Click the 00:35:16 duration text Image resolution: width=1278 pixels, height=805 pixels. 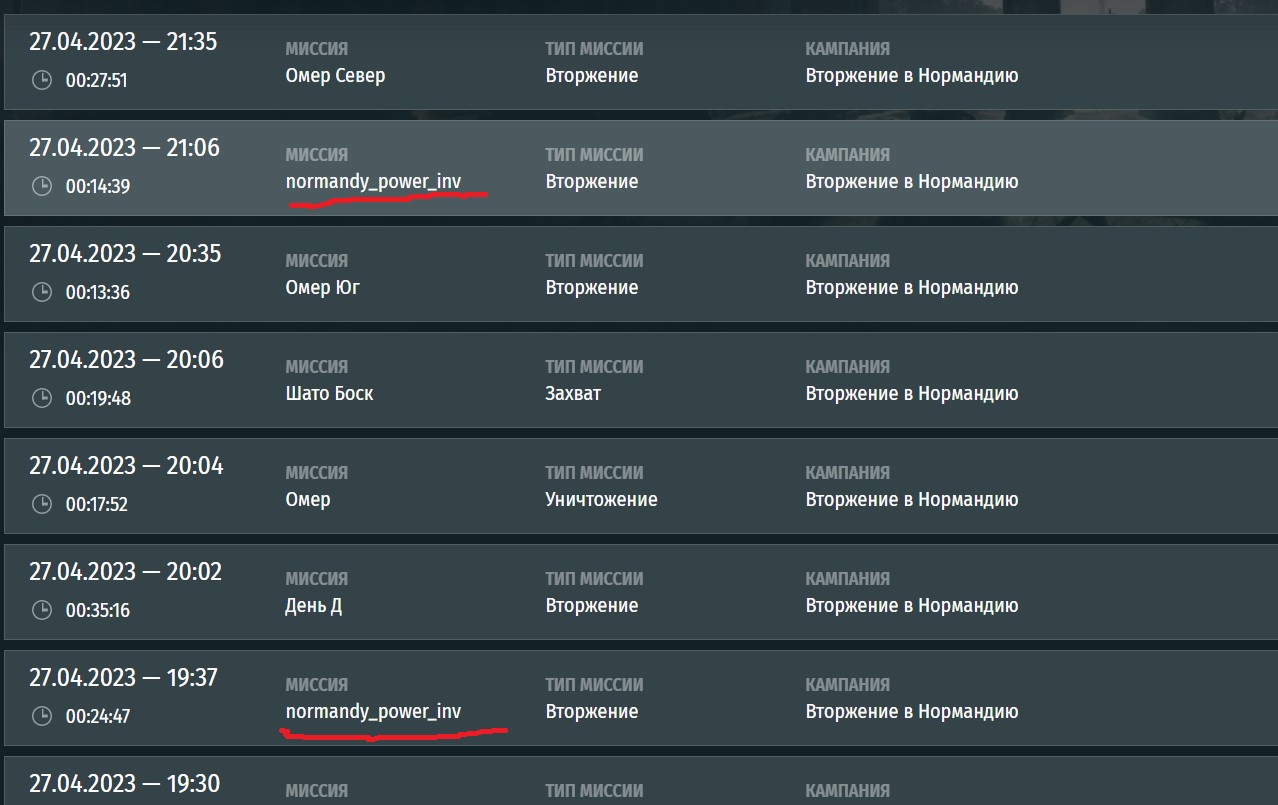[x=97, y=610]
